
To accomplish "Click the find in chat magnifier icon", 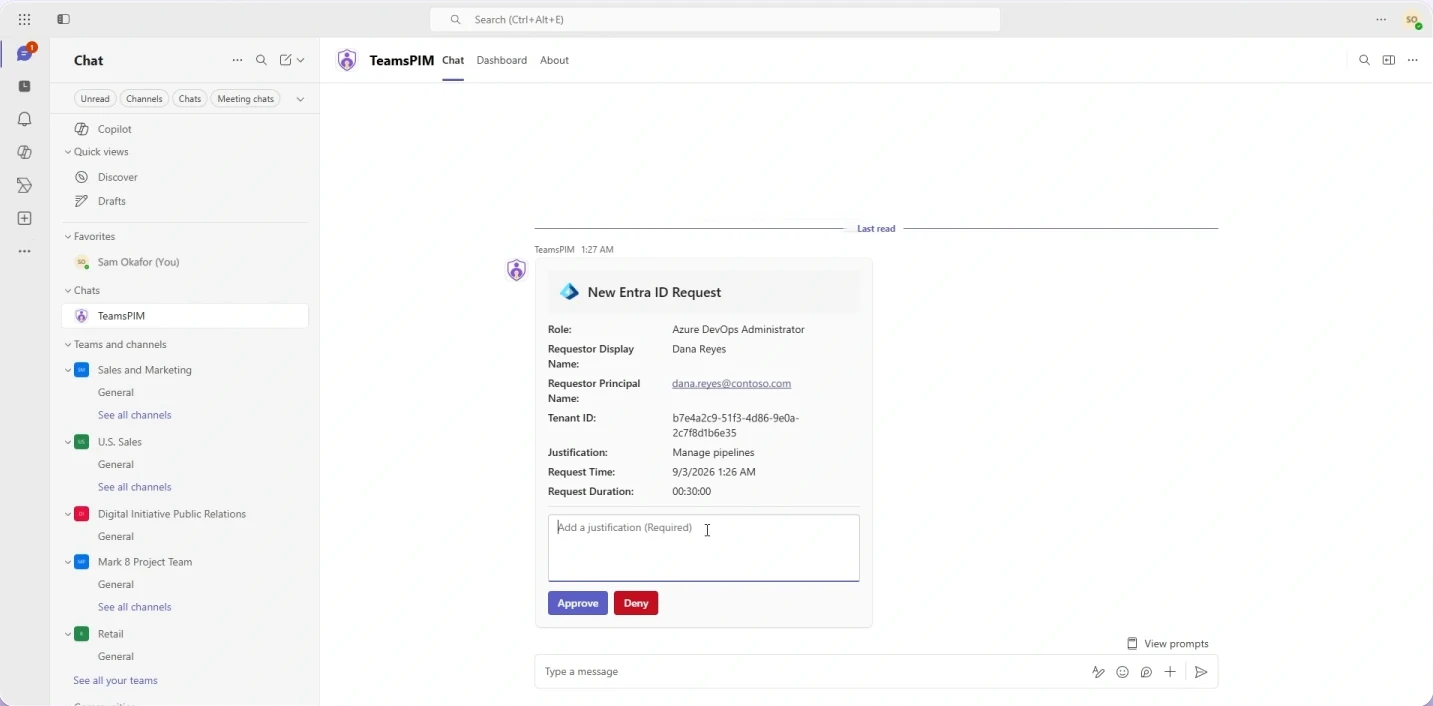I will (1365, 60).
